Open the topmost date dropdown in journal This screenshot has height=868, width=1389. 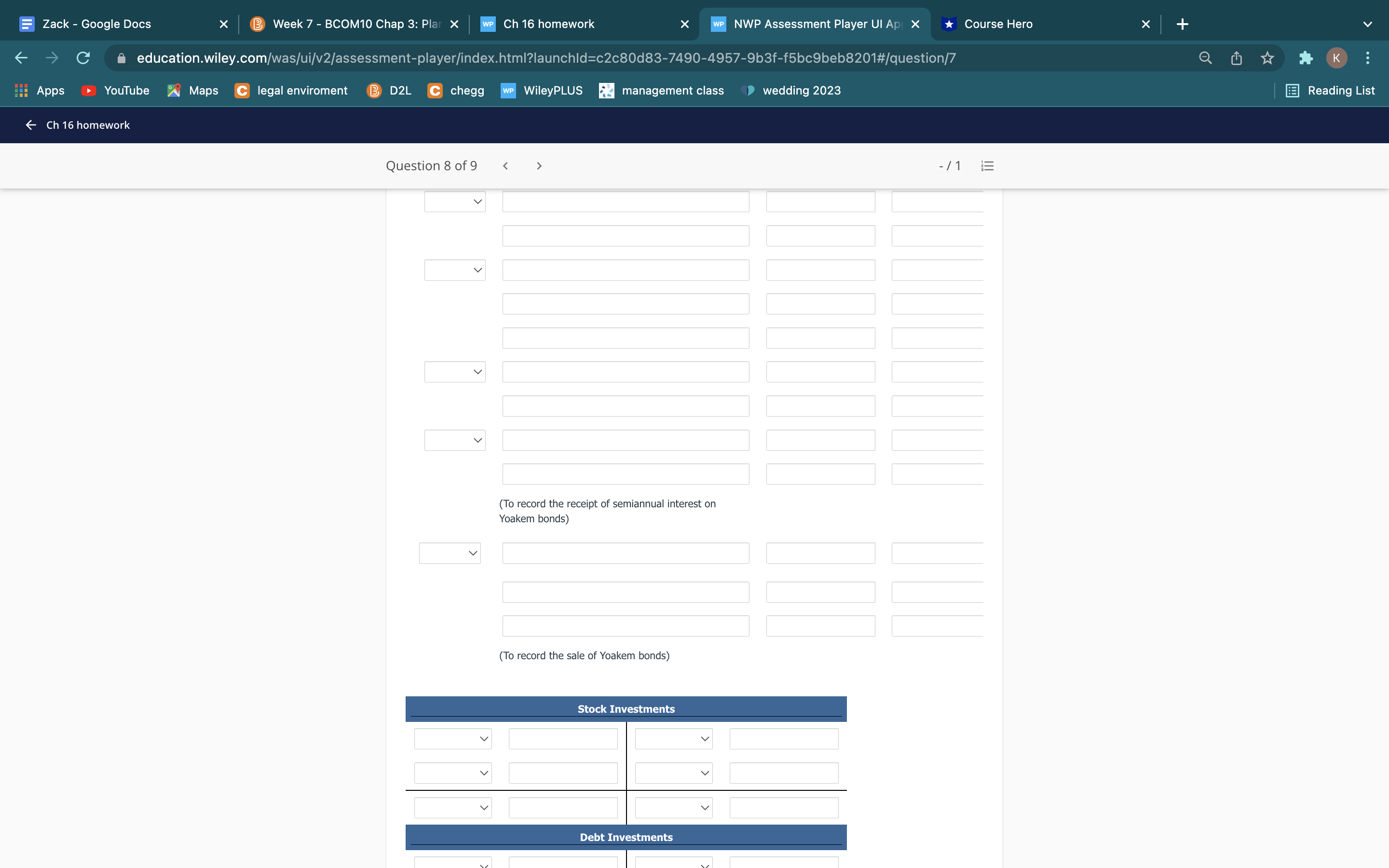(x=455, y=202)
